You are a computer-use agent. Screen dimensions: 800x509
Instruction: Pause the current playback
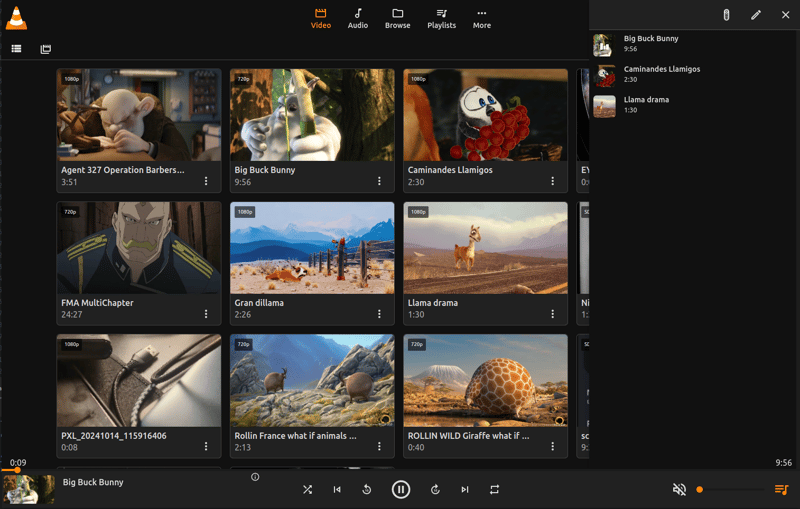click(x=401, y=490)
